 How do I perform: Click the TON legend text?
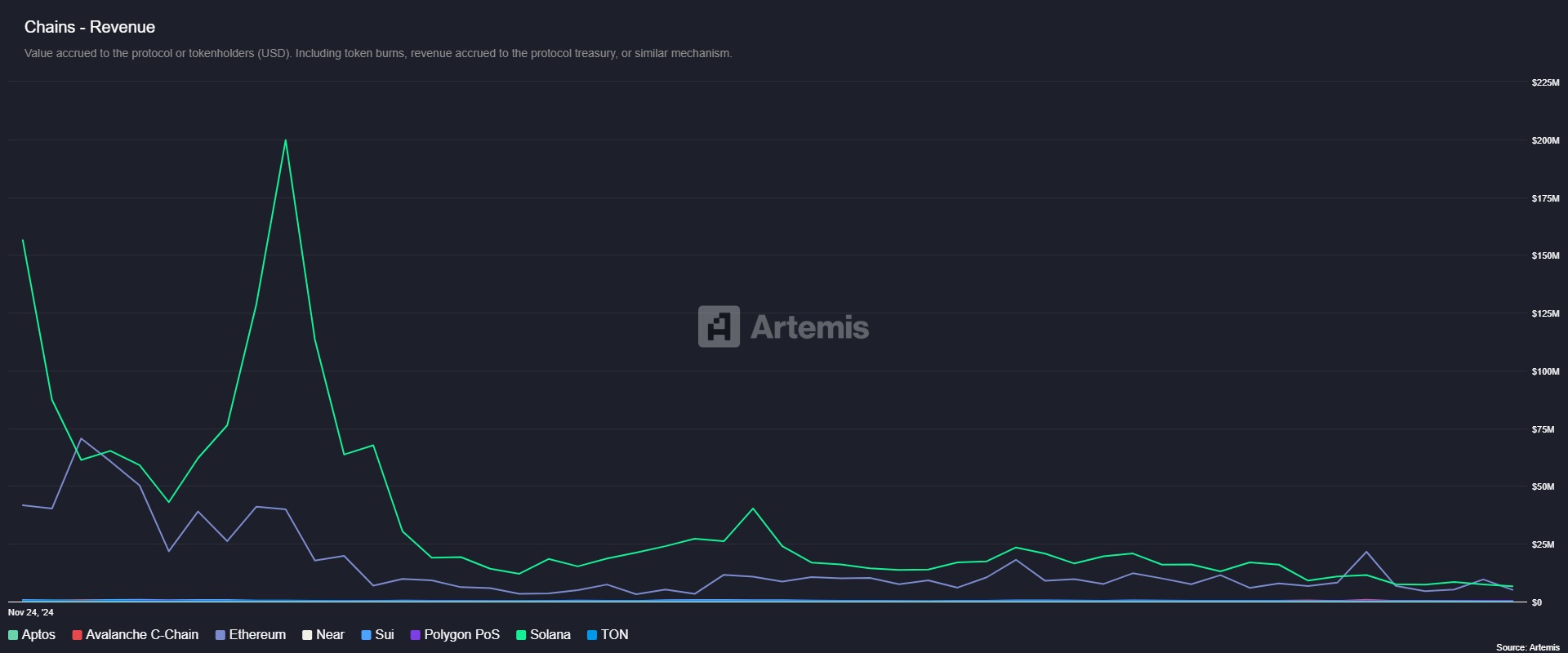click(614, 635)
